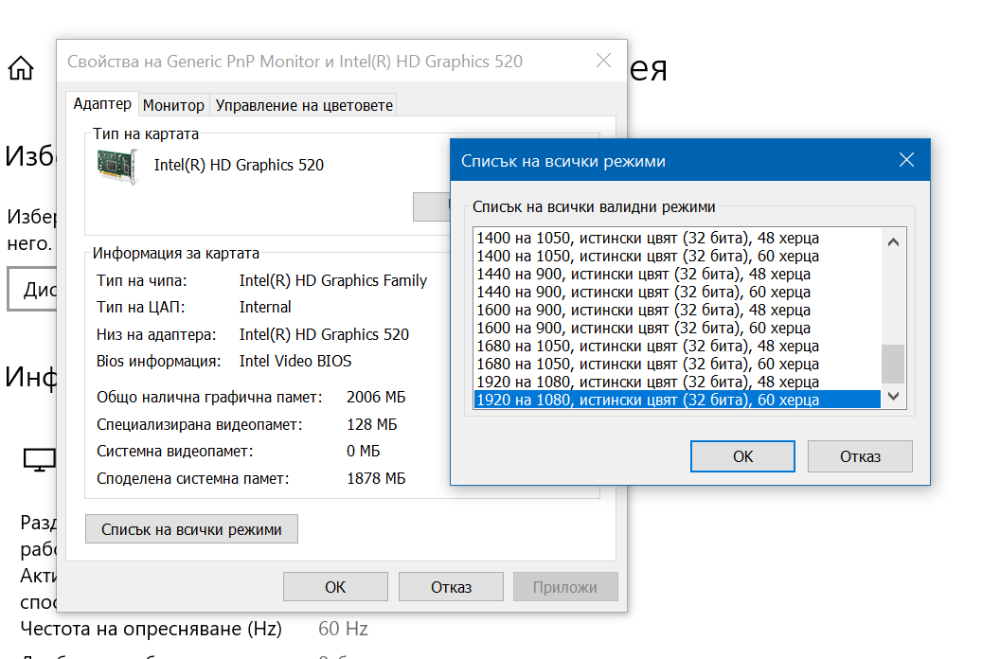Screen dimensions: 1000x659
Task: Click Отказ in the adapter properties dialog
Action: [451, 586]
